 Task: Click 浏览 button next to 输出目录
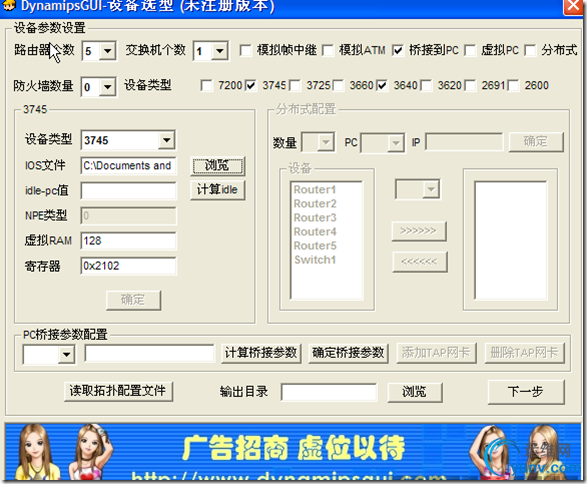pos(415,392)
